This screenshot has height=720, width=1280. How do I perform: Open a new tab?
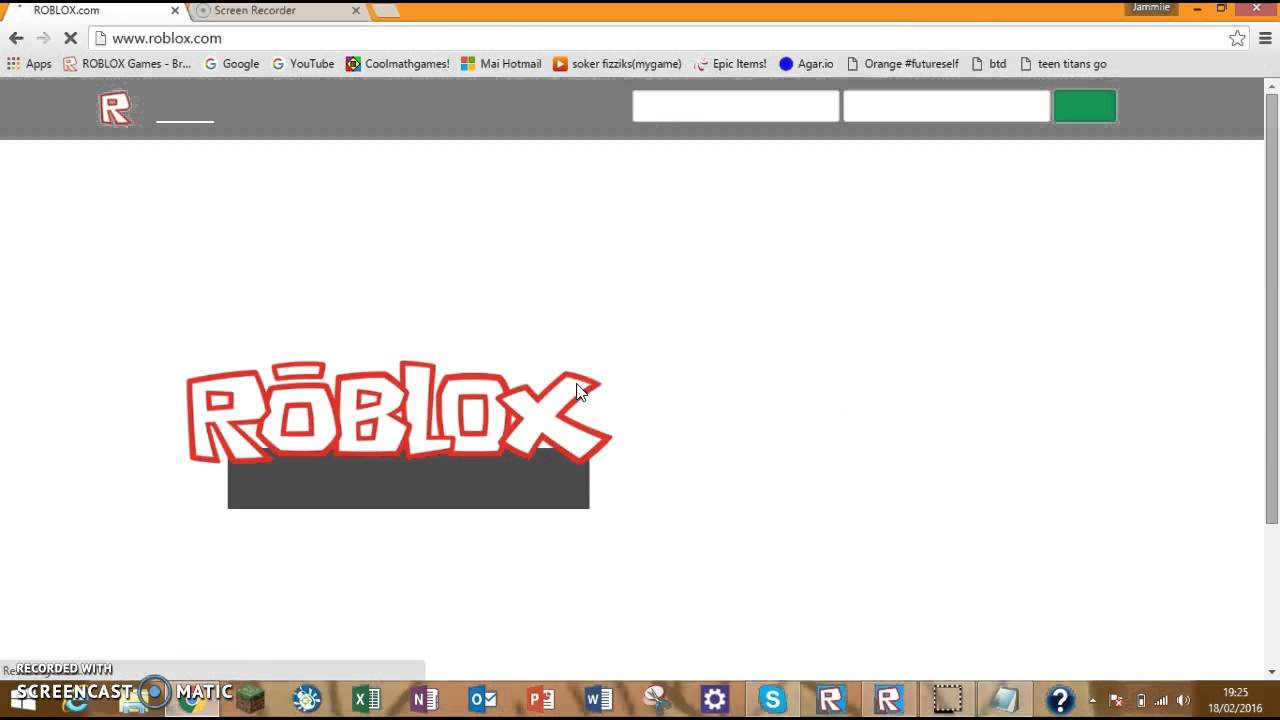tap(386, 10)
